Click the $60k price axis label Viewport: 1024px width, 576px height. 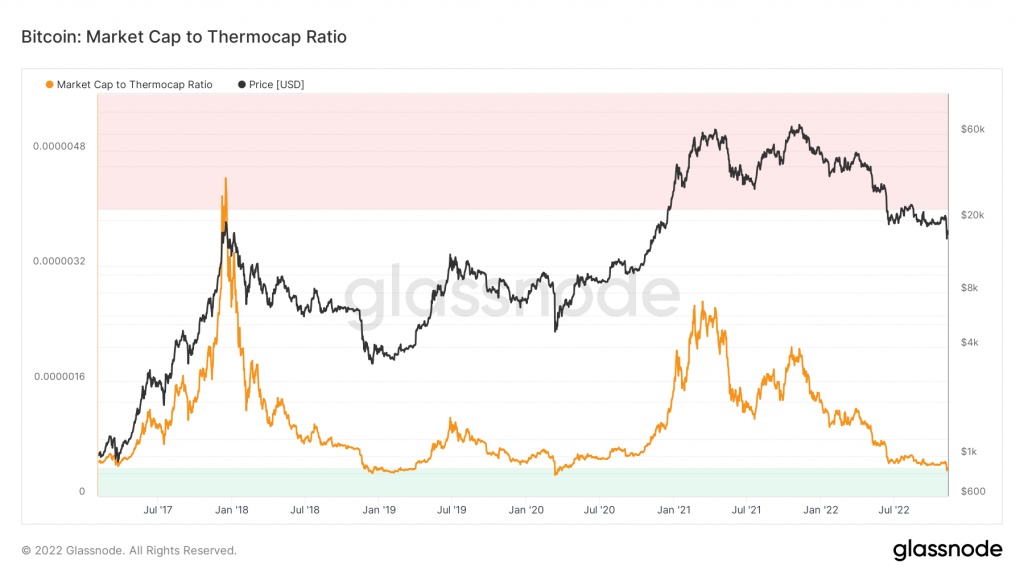972,129
